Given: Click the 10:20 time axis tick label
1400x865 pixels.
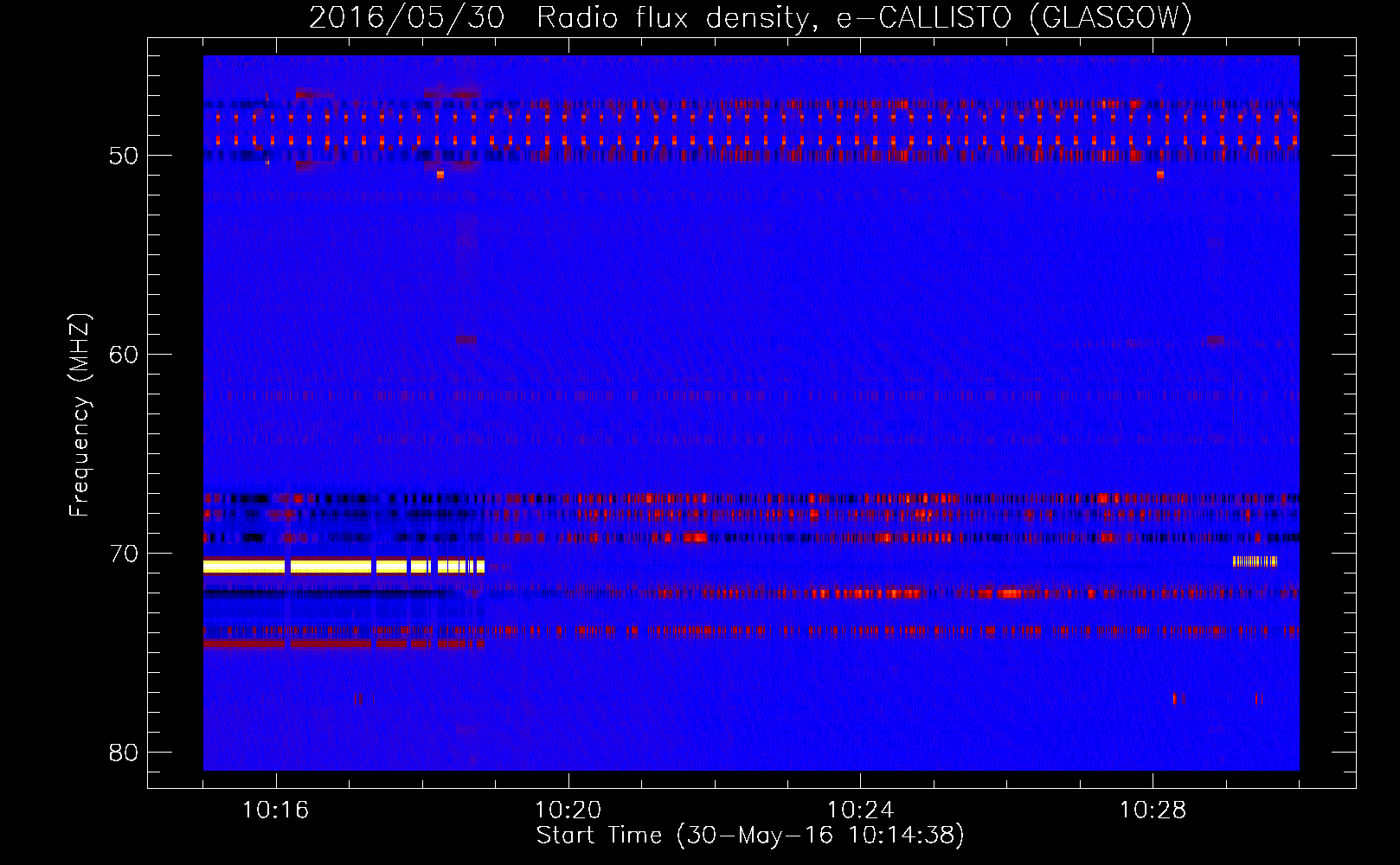Looking at the screenshot, I should point(568,811).
